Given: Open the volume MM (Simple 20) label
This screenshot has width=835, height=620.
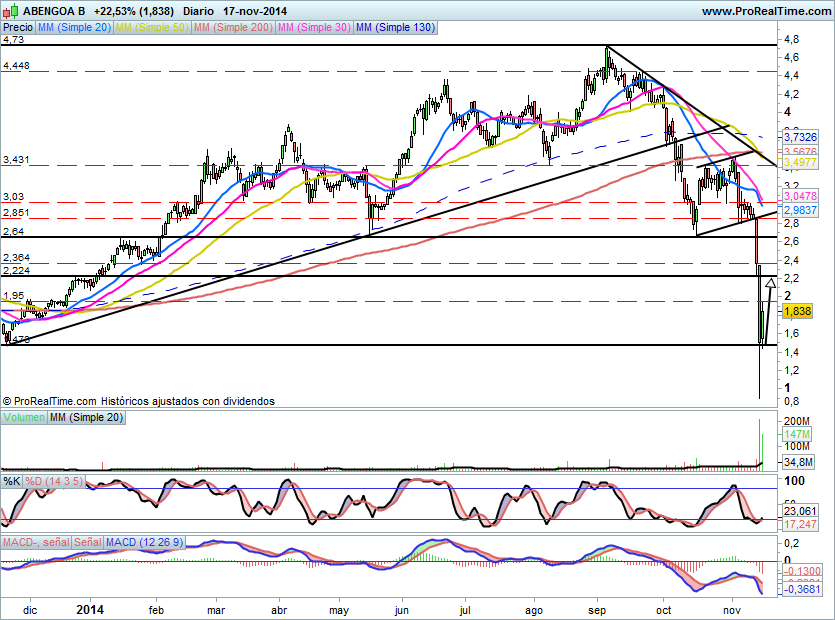Looking at the screenshot, I should coord(86,418).
